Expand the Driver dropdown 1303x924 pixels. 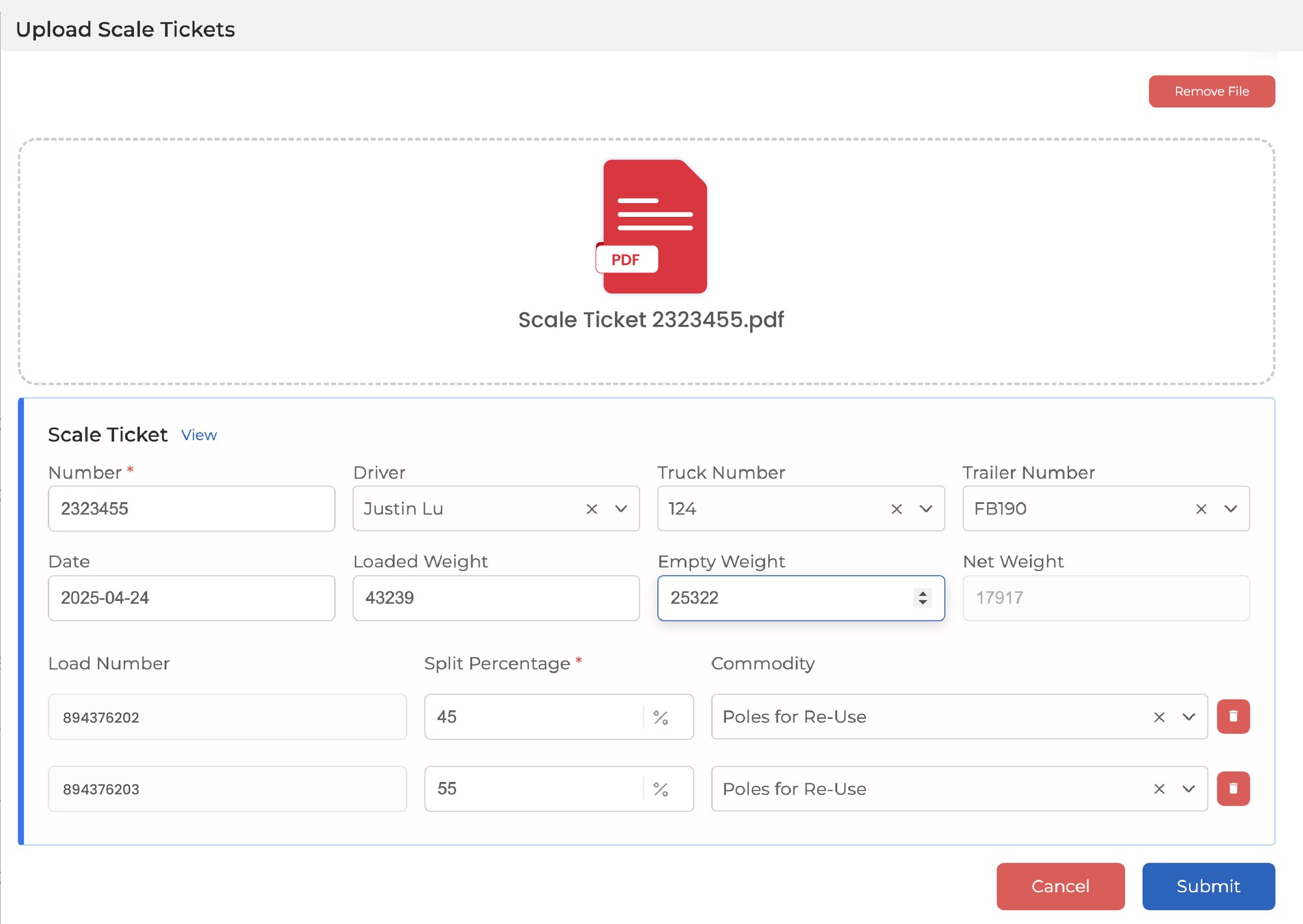621,509
